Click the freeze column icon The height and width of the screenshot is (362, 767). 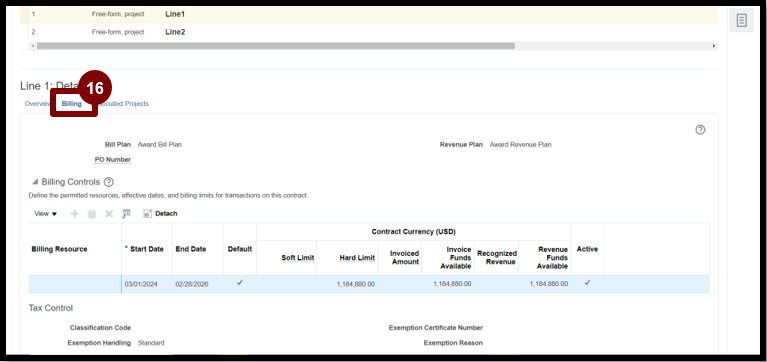126,213
